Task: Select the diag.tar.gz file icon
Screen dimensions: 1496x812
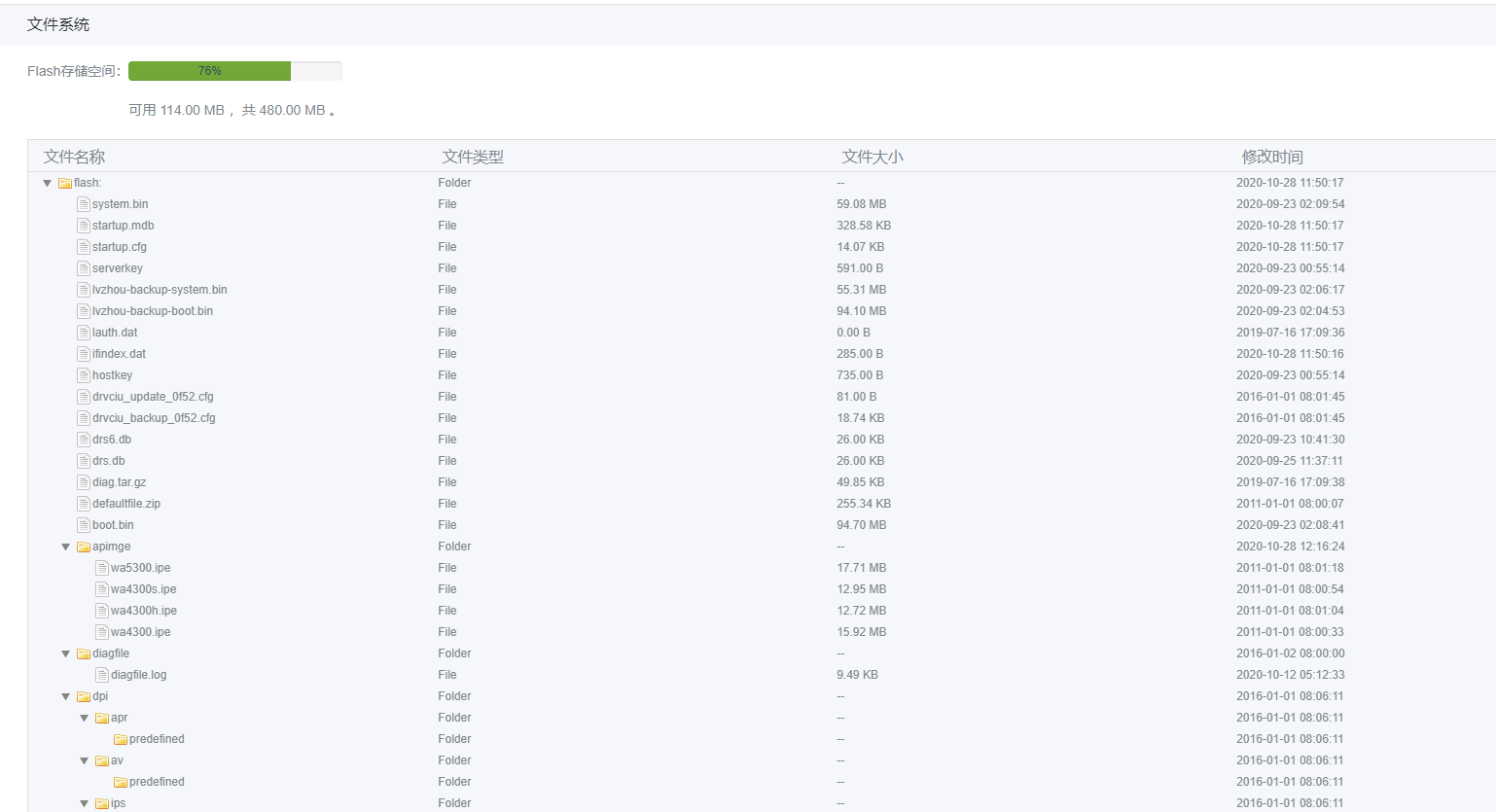Action: pyautogui.click(x=84, y=482)
